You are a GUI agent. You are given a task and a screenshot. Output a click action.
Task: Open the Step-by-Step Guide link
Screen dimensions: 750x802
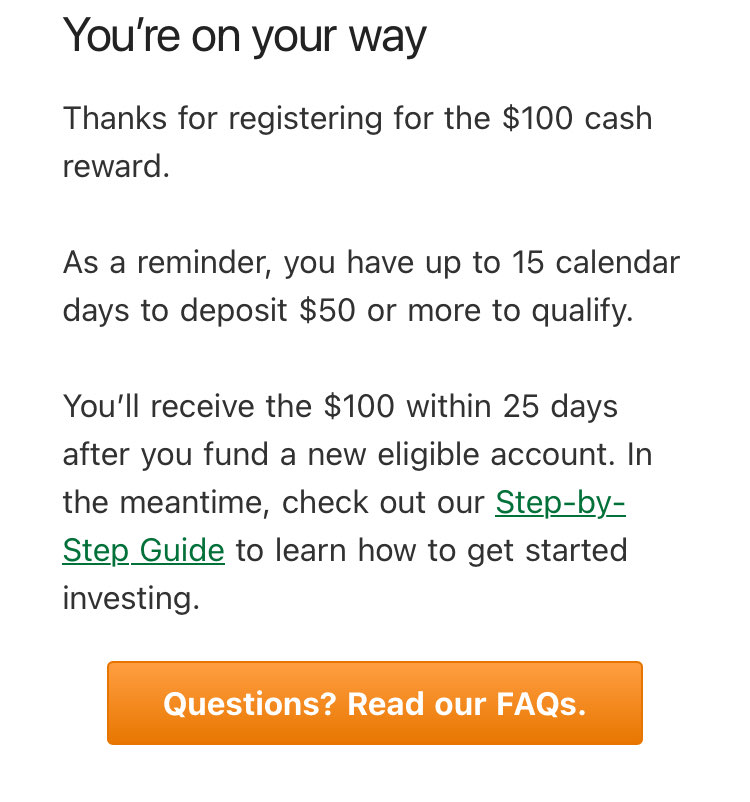coord(560,502)
